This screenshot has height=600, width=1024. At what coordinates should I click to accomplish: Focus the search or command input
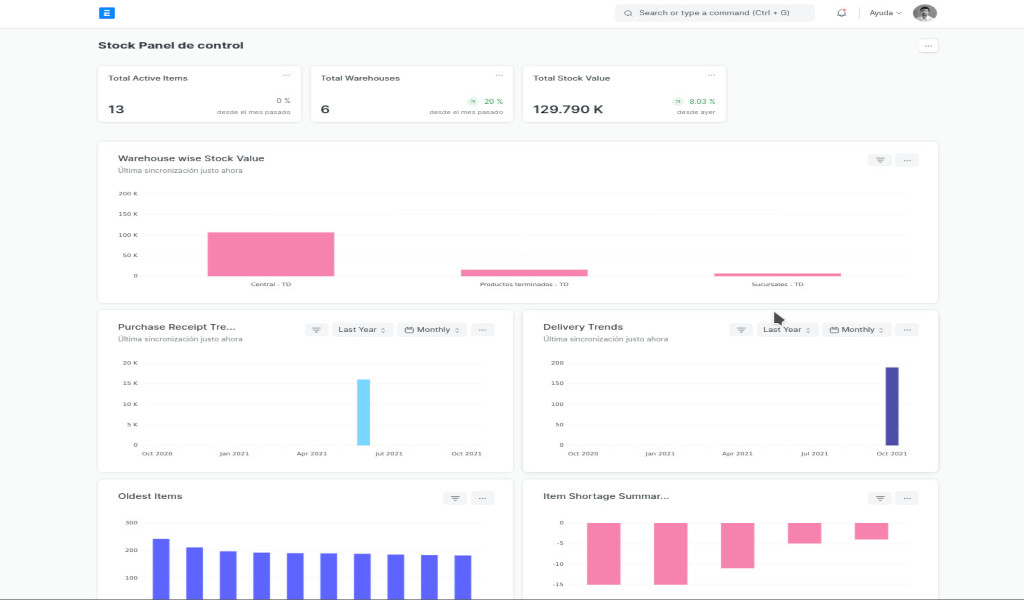pos(715,13)
